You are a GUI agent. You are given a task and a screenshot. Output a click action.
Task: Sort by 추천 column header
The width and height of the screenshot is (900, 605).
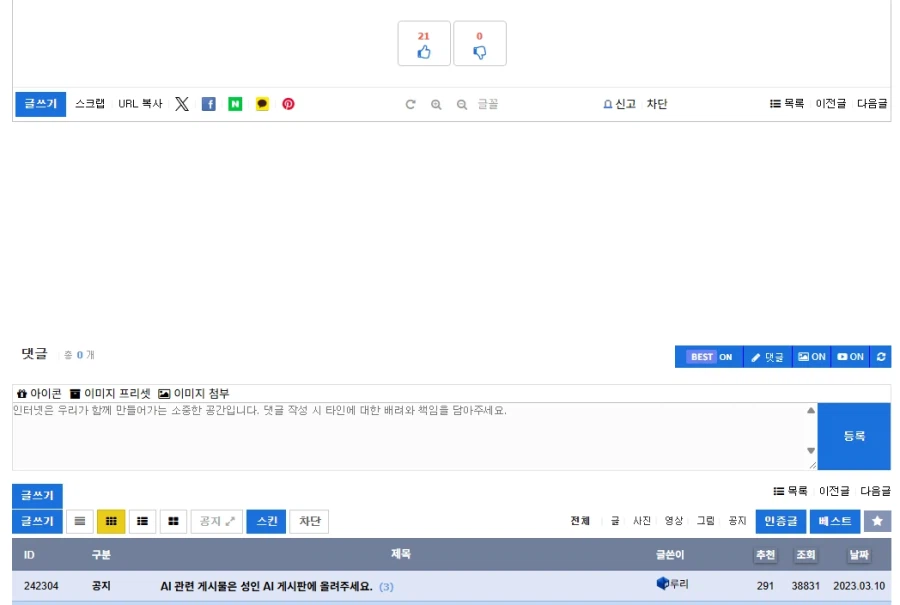click(765, 554)
